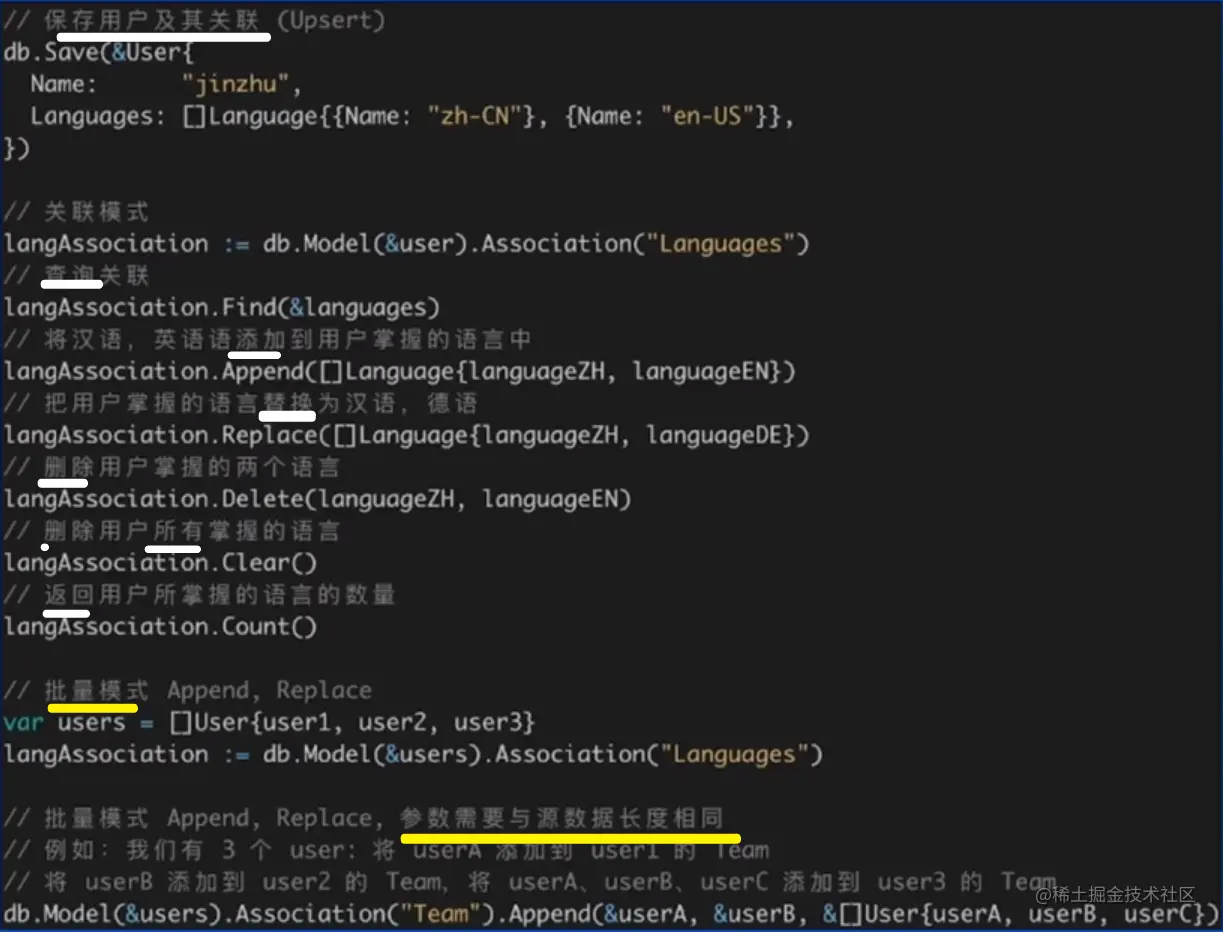Click the line "var users = []User{user1, user2, user3}"

click(x=270, y=722)
